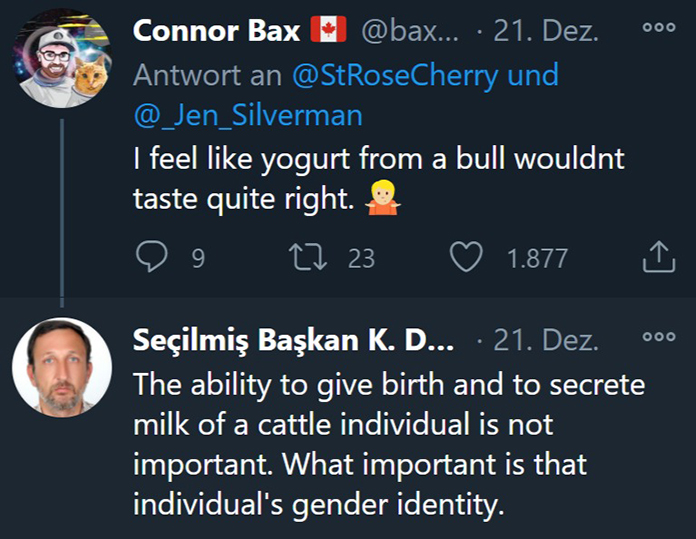Click the reply speech bubble icon
This screenshot has height=539, width=696.
(x=151, y=258)
